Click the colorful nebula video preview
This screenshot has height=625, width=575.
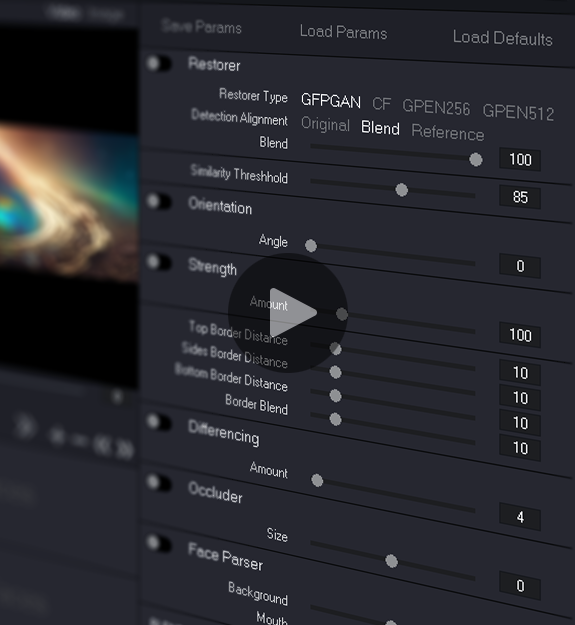(69, 201)
